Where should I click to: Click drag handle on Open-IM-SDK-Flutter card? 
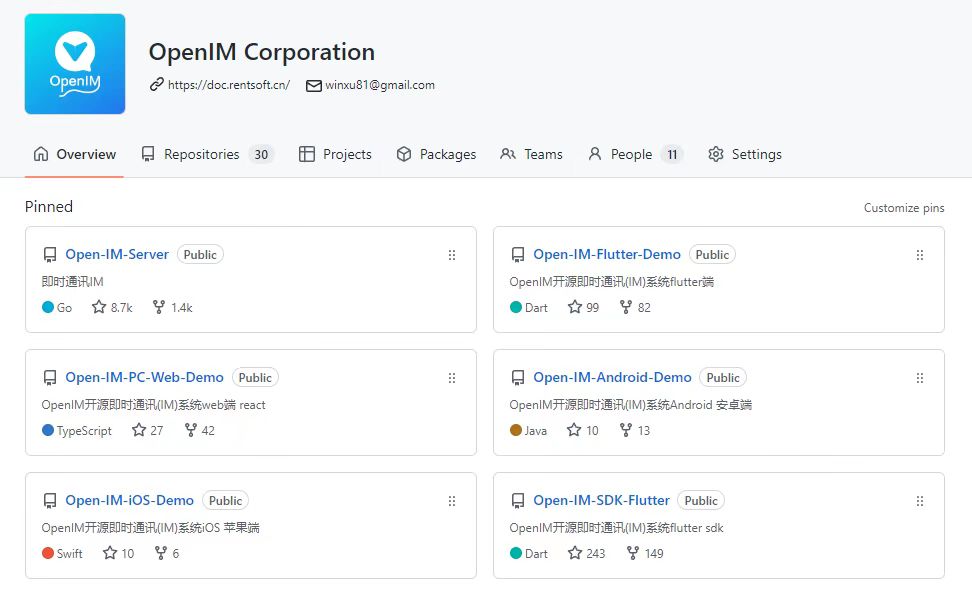pyautogui.click(x=920, y=501)
